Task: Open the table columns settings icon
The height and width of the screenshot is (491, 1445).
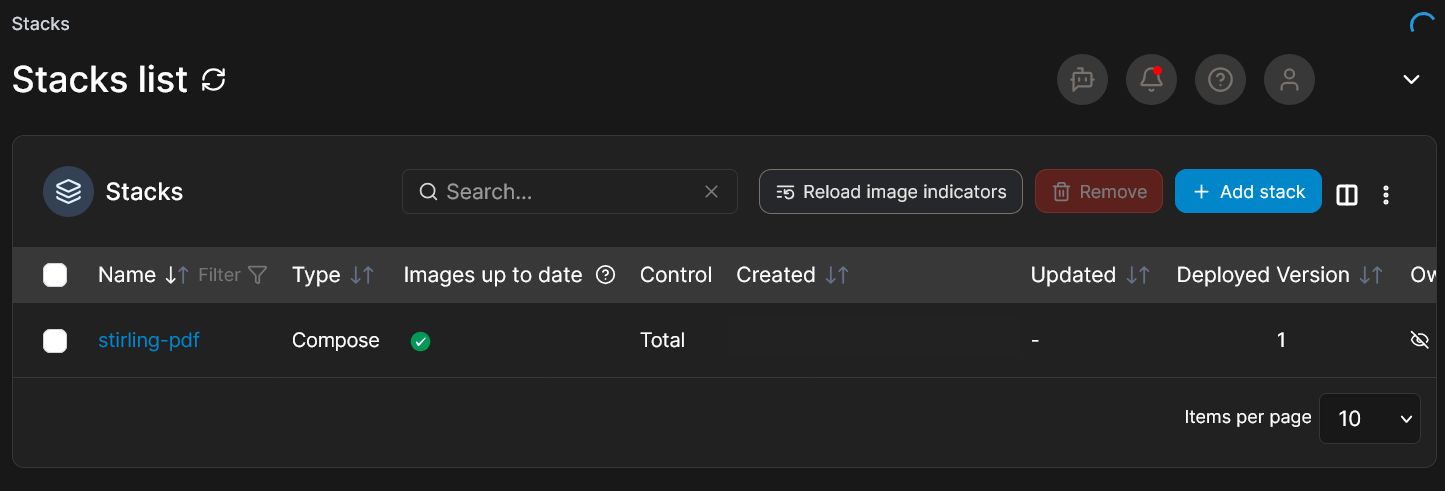Action: (1347, 195)
